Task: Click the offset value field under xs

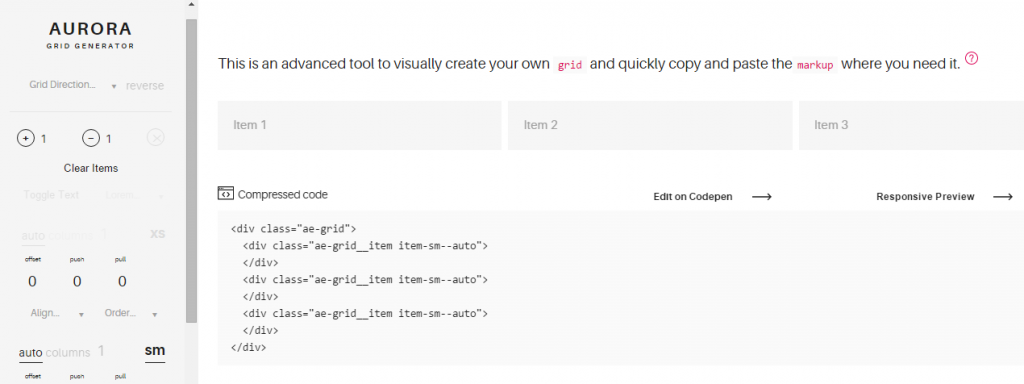Action: click(32, 281)
